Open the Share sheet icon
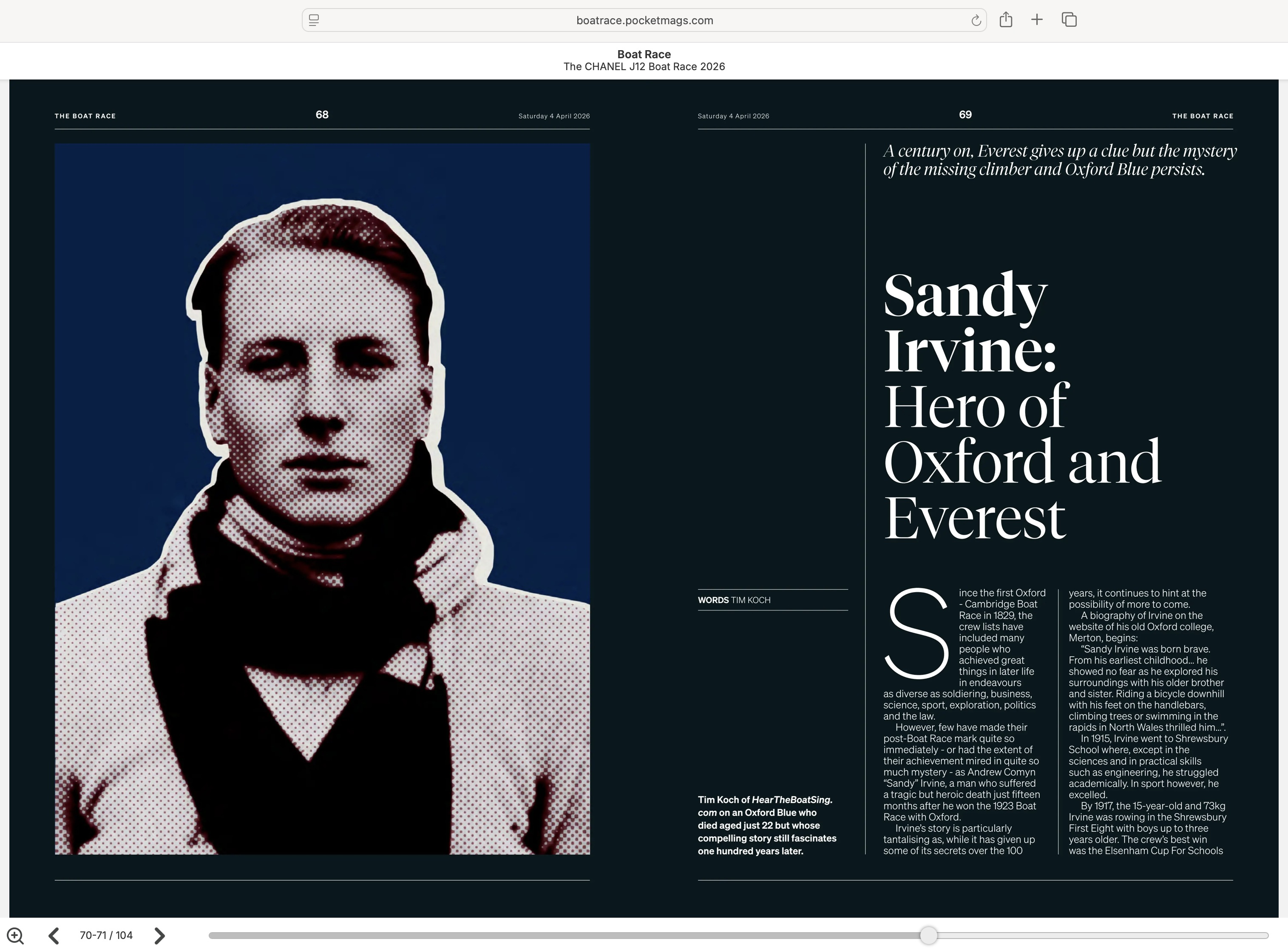This screenshot has width=1288, height=950. click(1006, 20)
